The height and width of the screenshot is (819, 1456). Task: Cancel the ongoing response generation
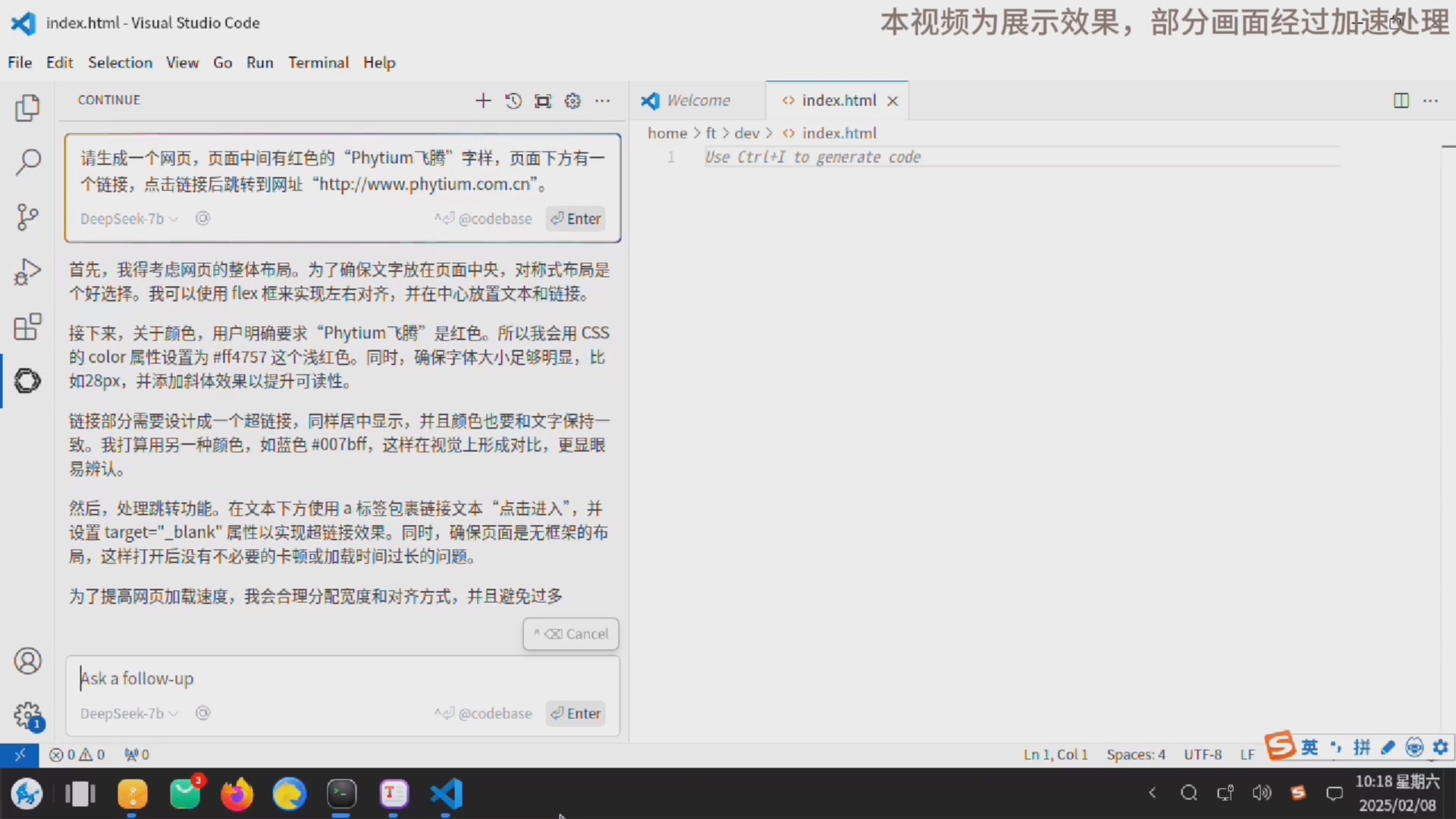coord(571,634)
